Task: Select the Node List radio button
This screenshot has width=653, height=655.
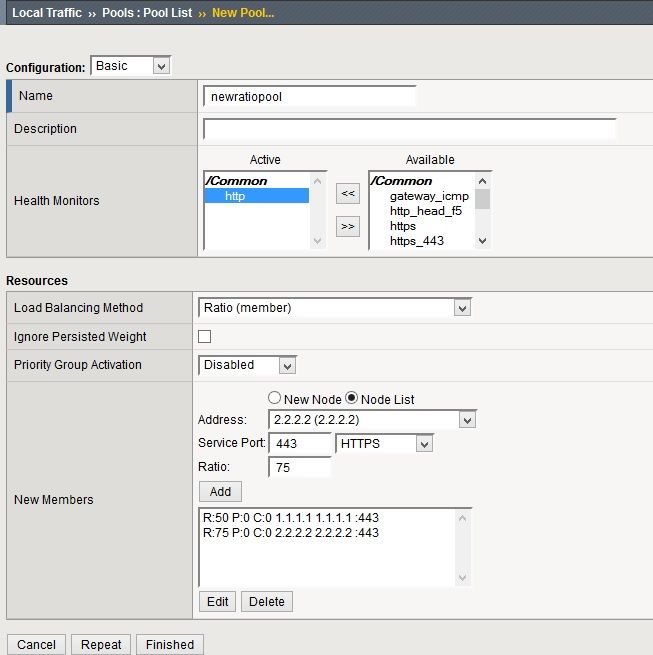Action: pos(351,399)
